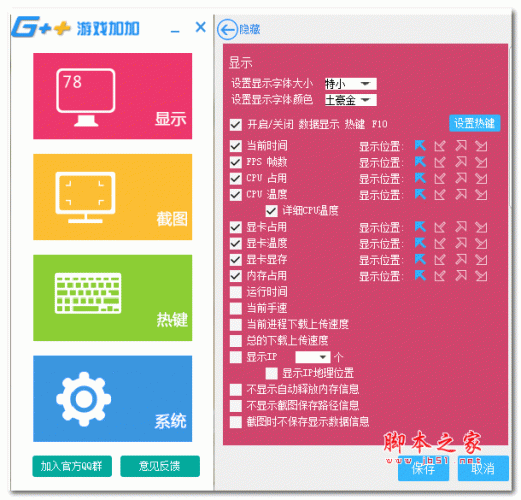Set 内存占用 position to bottom-right arrow
The image size is (521, 500).
[x=481, y=276]
